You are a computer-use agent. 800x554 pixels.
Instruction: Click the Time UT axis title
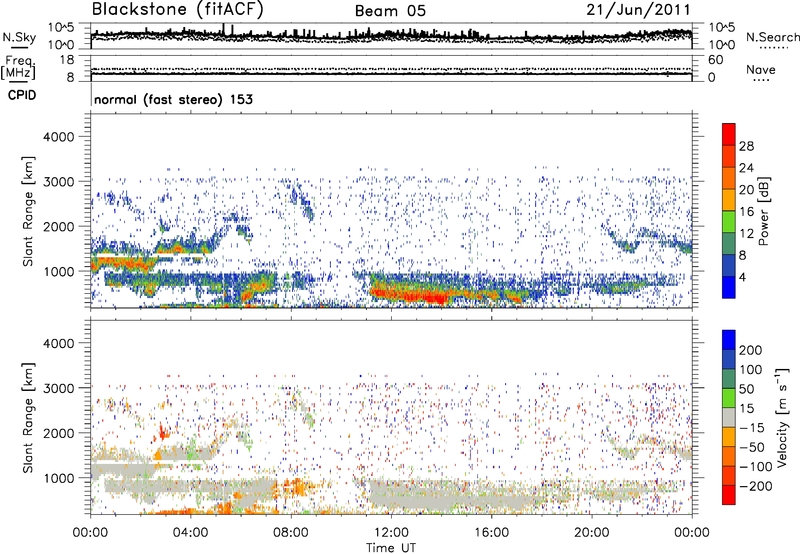[391, 548]
